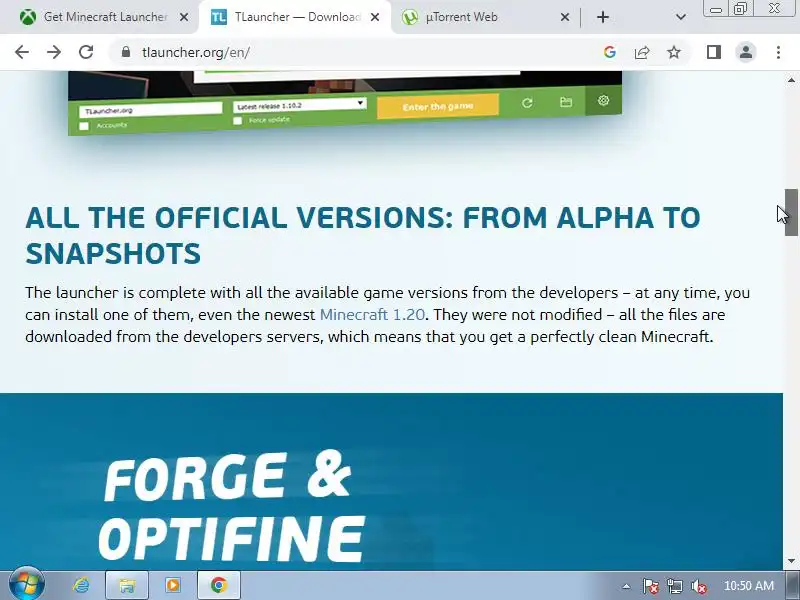Click the TLauncher.org name field

151,110
